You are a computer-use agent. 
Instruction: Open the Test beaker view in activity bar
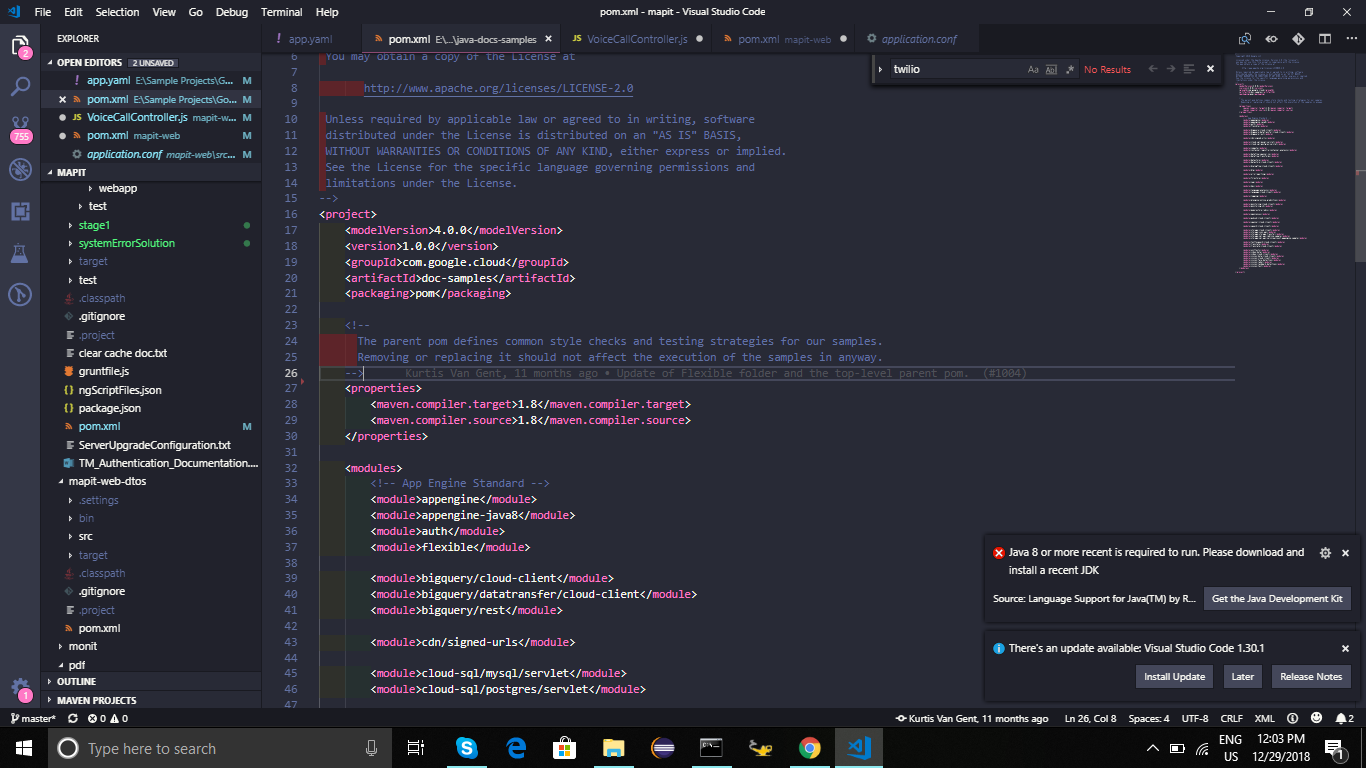coord(21,253)
